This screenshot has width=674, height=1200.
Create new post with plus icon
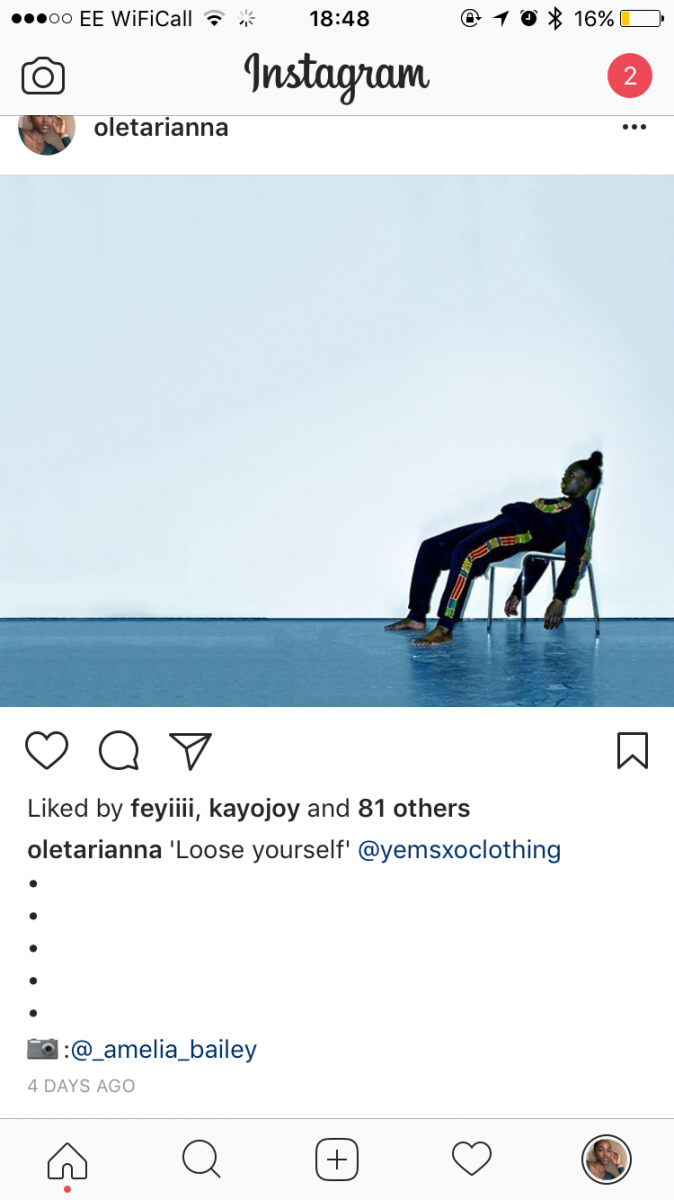(x=337, y=1160)
